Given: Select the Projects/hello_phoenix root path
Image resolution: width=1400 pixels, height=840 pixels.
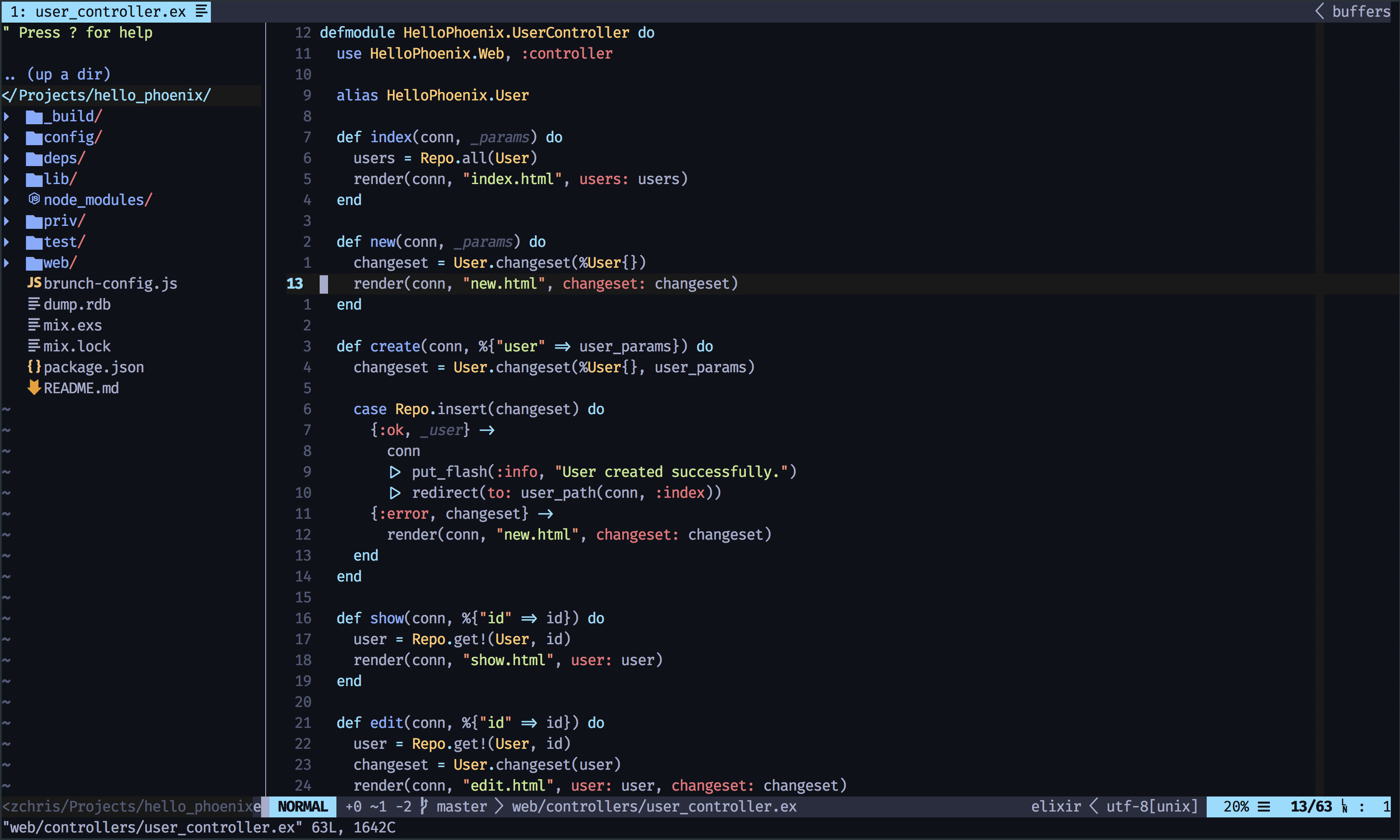Looking at the screenshot, I should coord(107,95).
